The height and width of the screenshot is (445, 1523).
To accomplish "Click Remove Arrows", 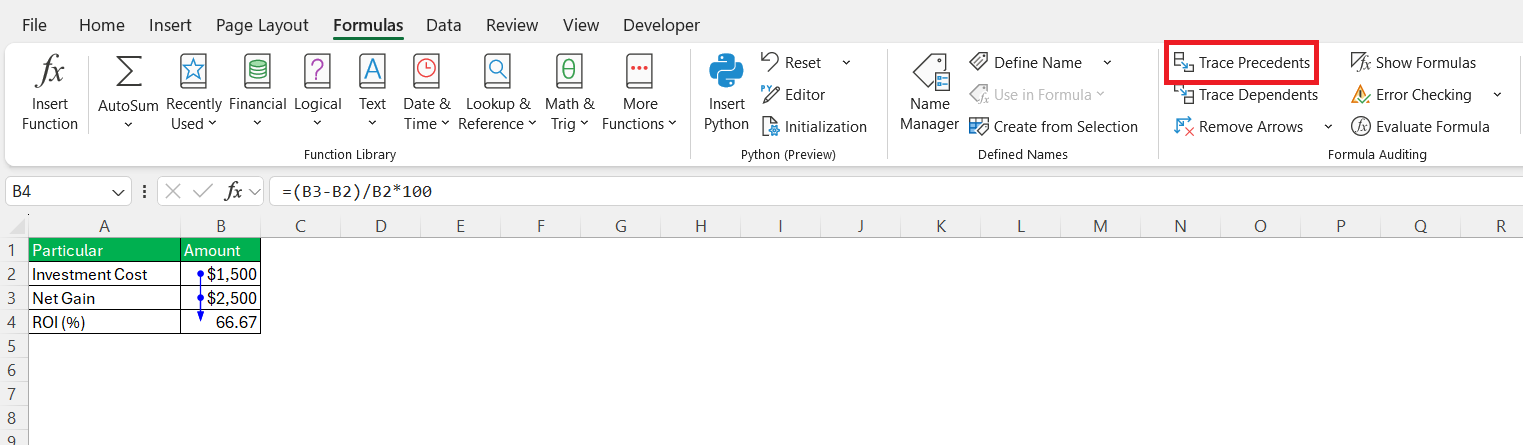I will coord(1239,127).
